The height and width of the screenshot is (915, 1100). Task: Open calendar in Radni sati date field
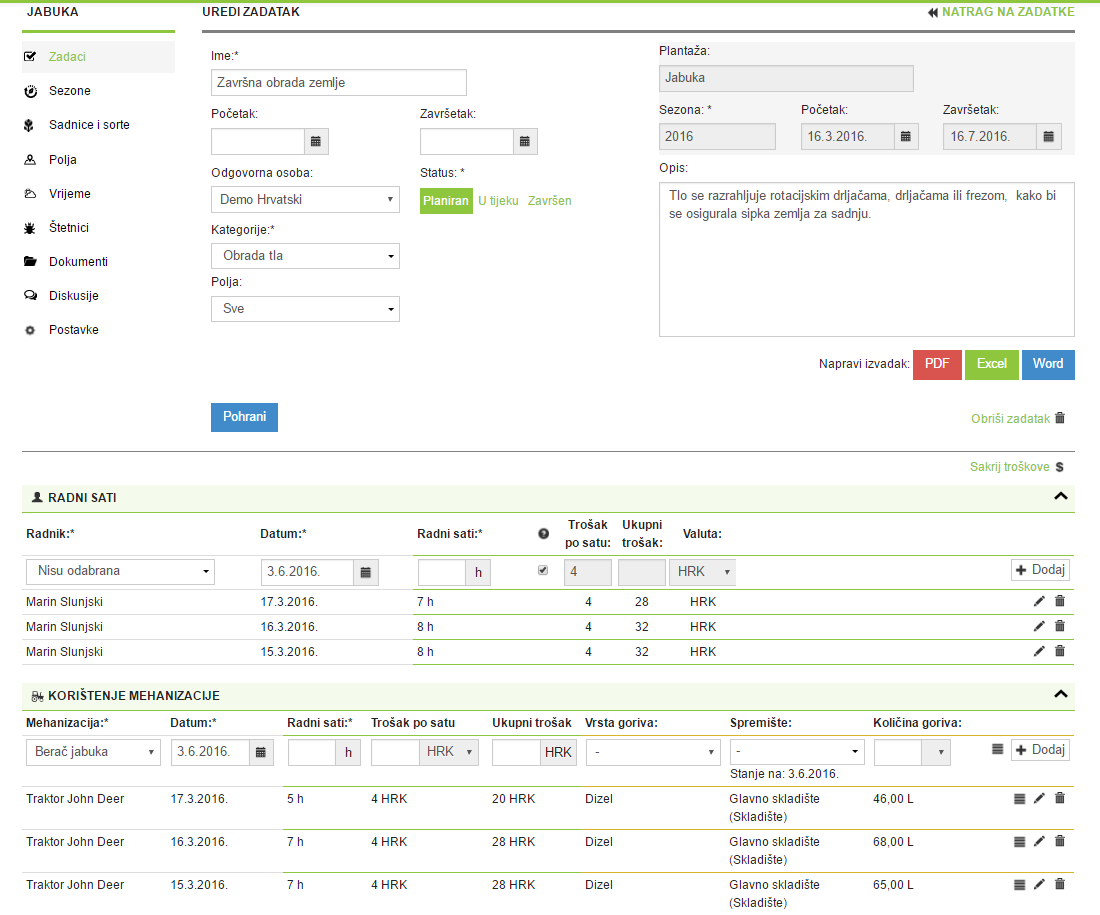pos(365,573)
